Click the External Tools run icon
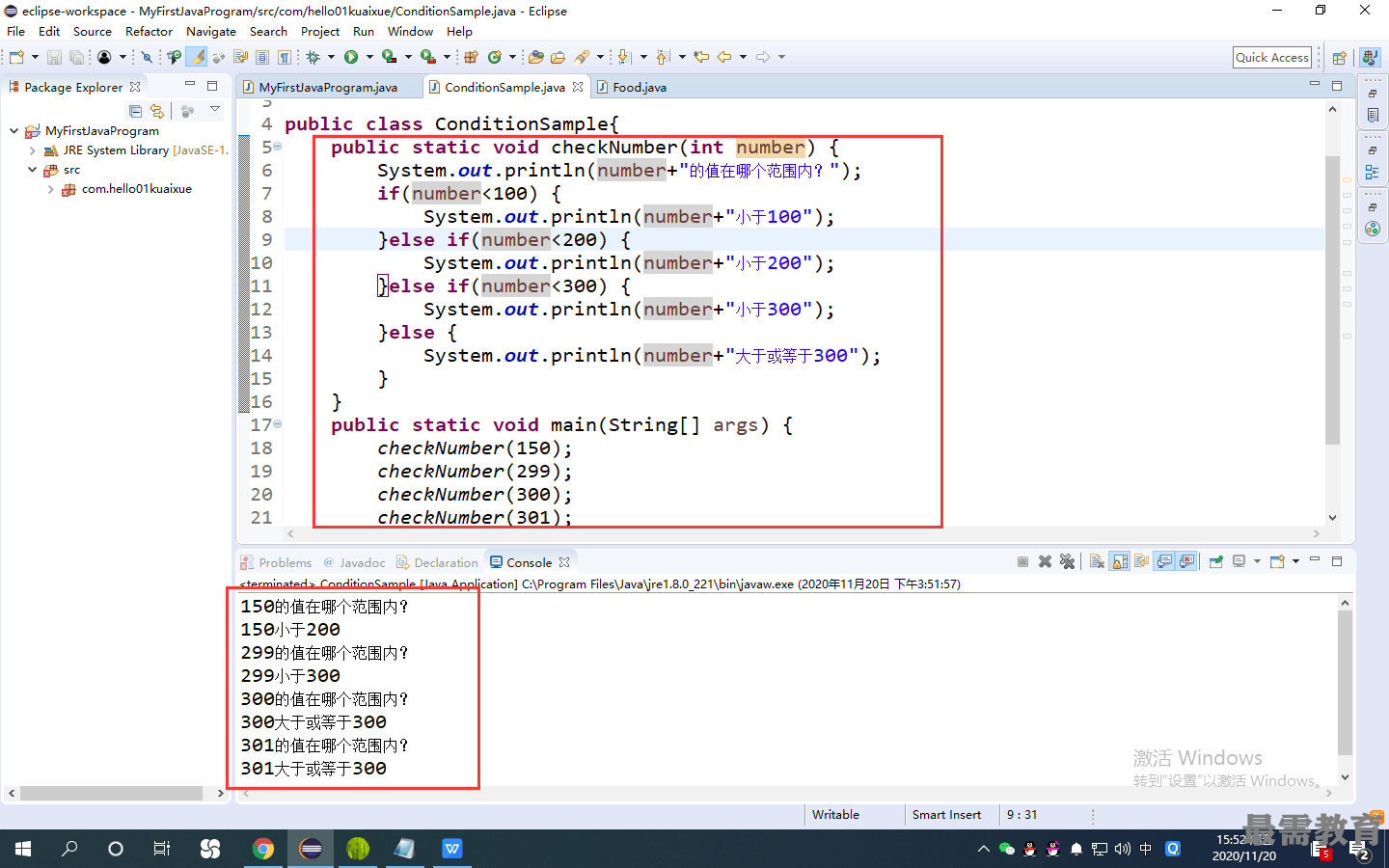 click(427, 57)
